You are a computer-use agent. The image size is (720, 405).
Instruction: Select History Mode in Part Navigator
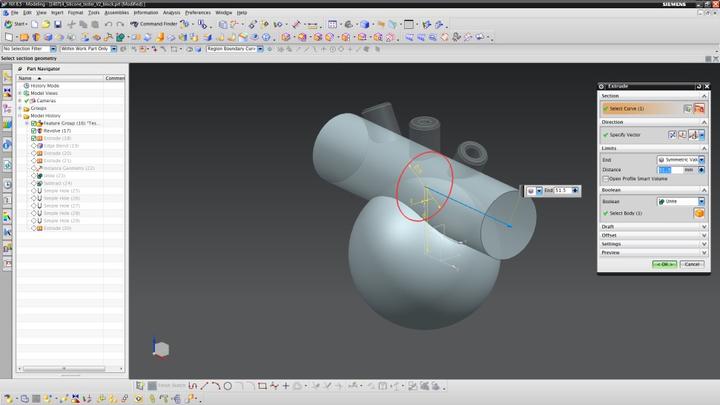[x=45, y=86]
